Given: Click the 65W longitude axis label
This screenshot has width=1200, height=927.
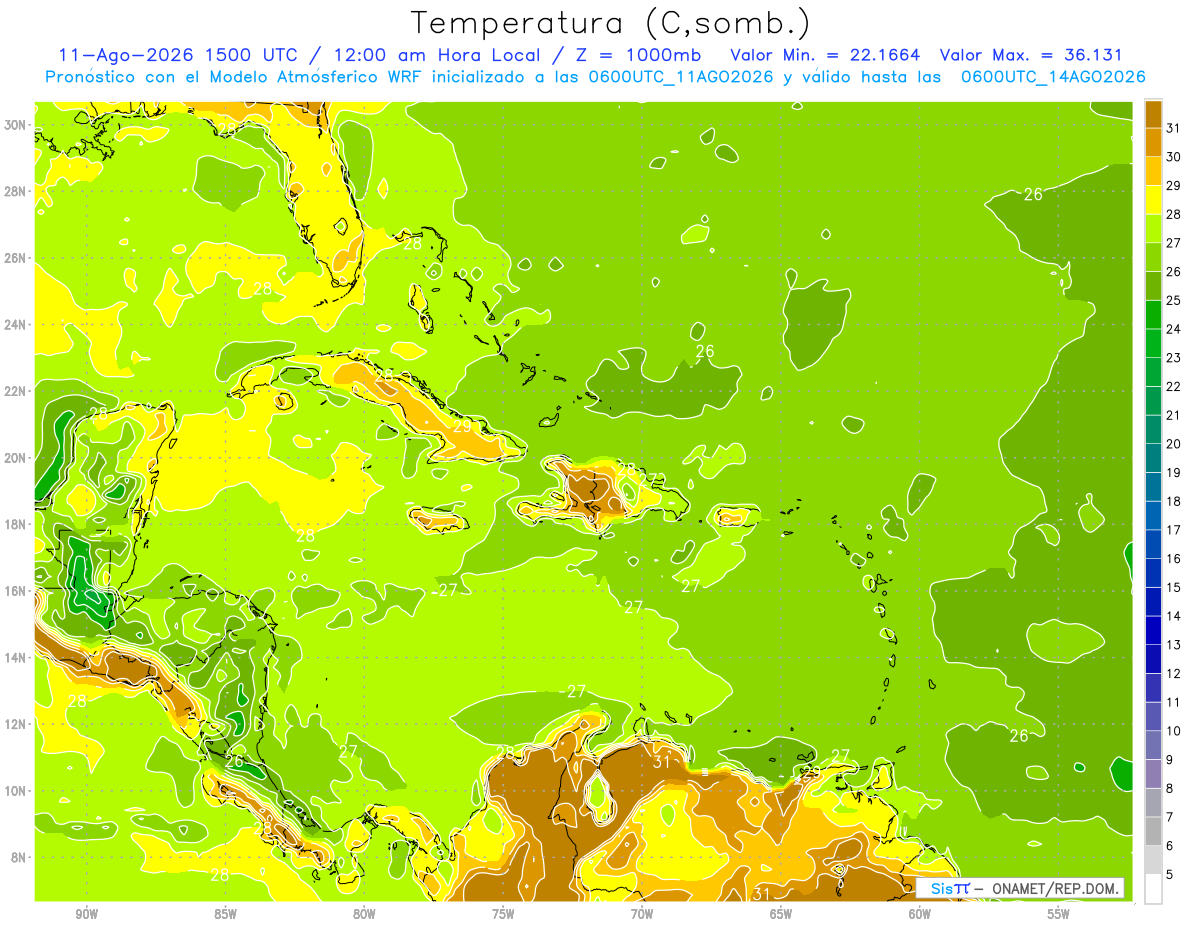Looking at the screenshot, I should 781,914.
